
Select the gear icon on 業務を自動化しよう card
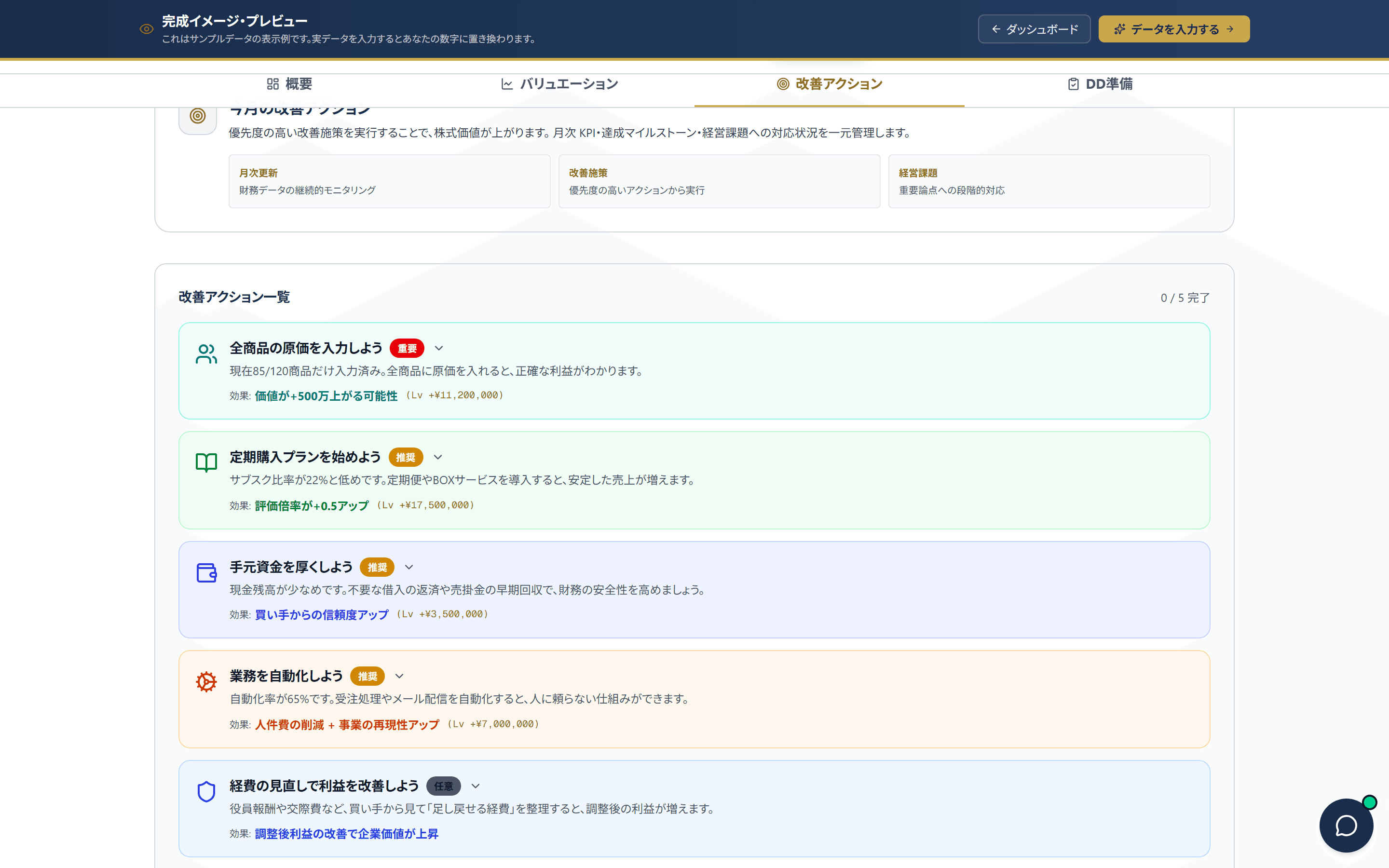click(x=205, y=681)
